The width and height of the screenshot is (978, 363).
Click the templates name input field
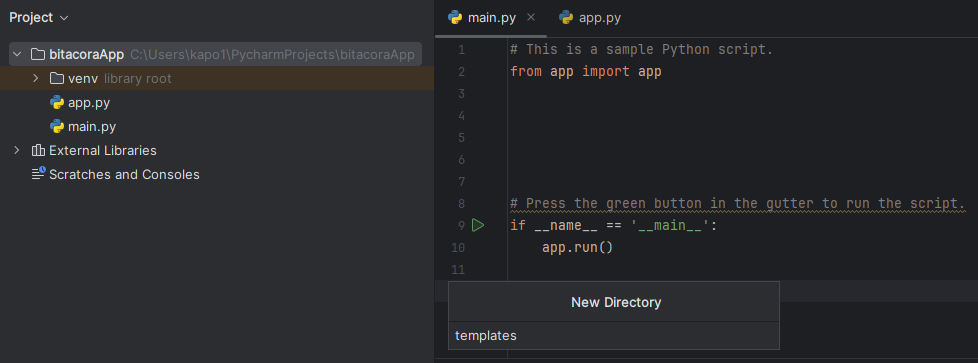(614, 336)
